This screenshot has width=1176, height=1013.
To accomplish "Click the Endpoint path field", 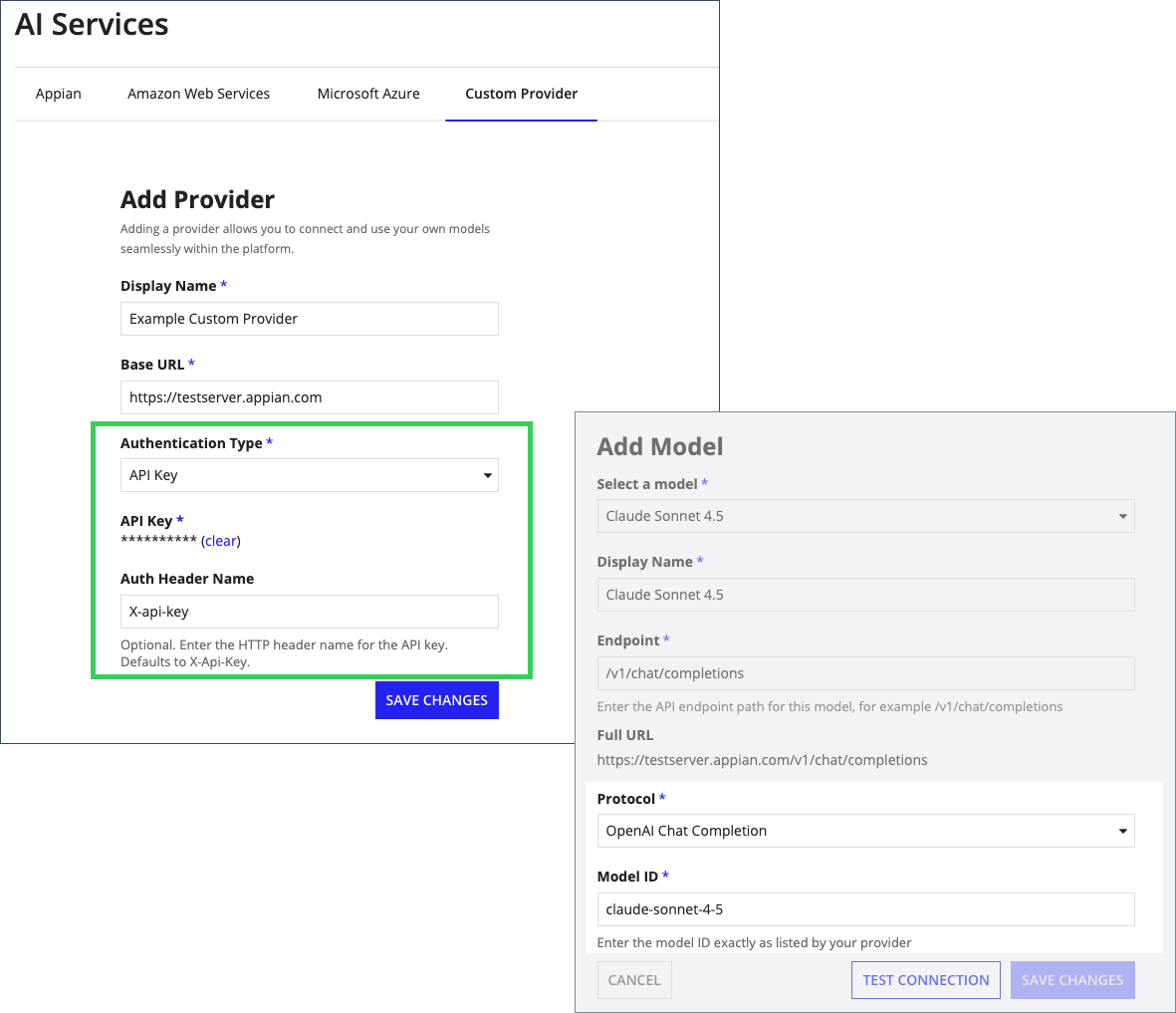I will tap(865, 673).
